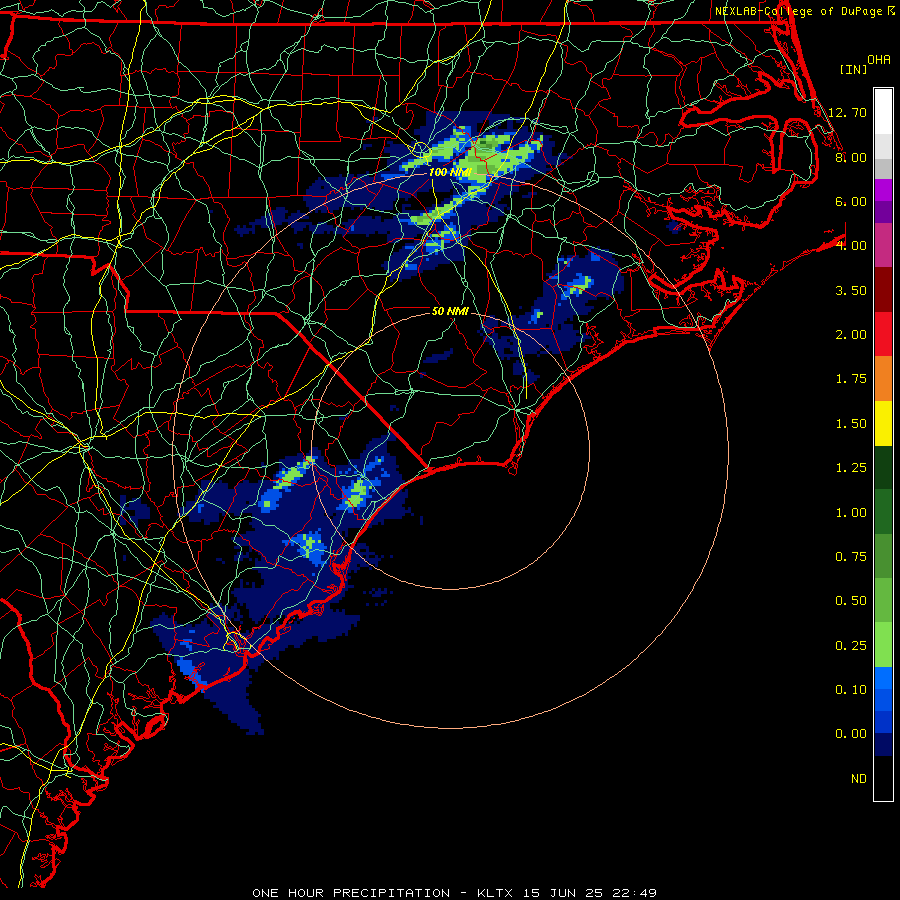
Task: Click the OHA product code label
Action: tap(879, 60)
